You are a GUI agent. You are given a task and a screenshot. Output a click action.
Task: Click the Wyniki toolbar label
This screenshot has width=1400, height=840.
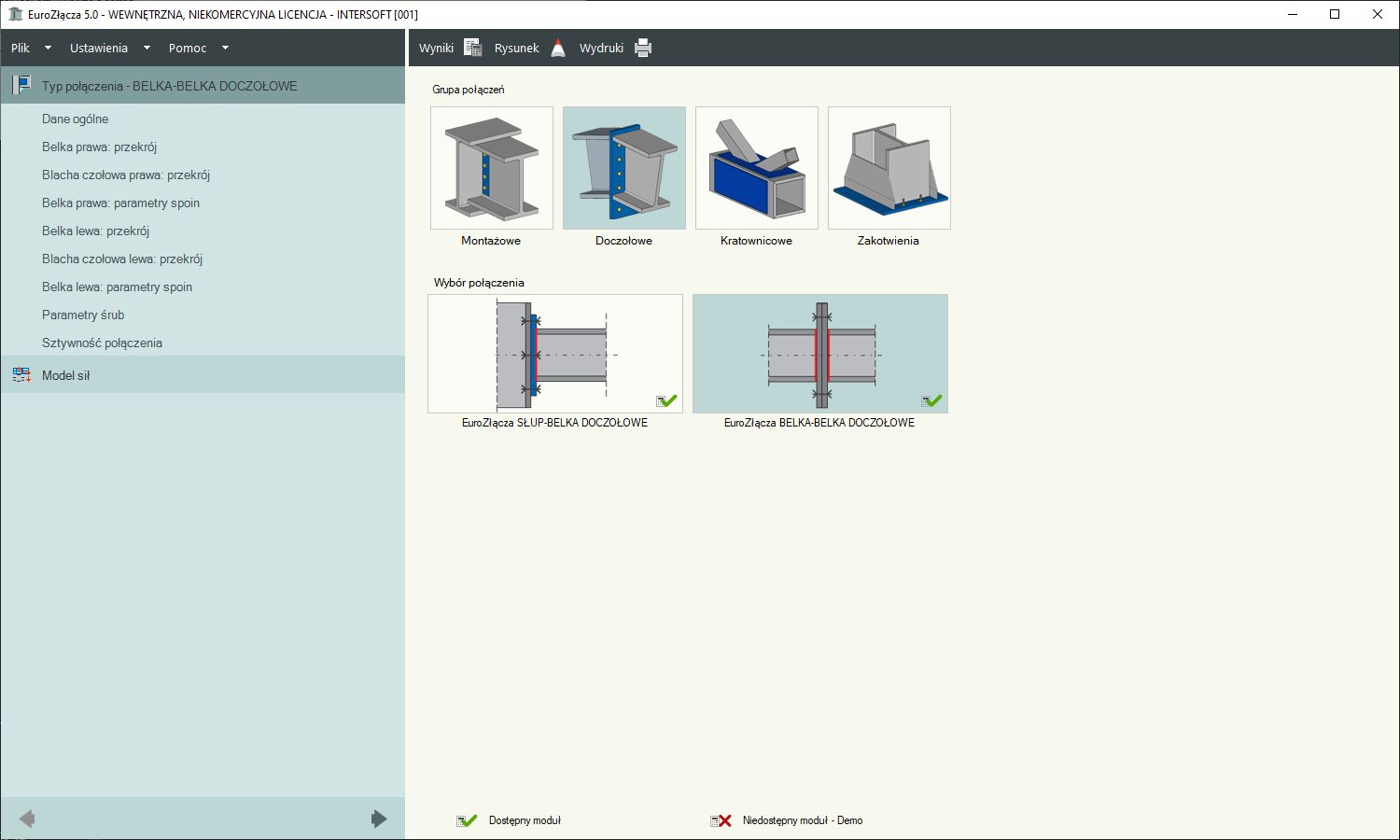tap(436, 48)
